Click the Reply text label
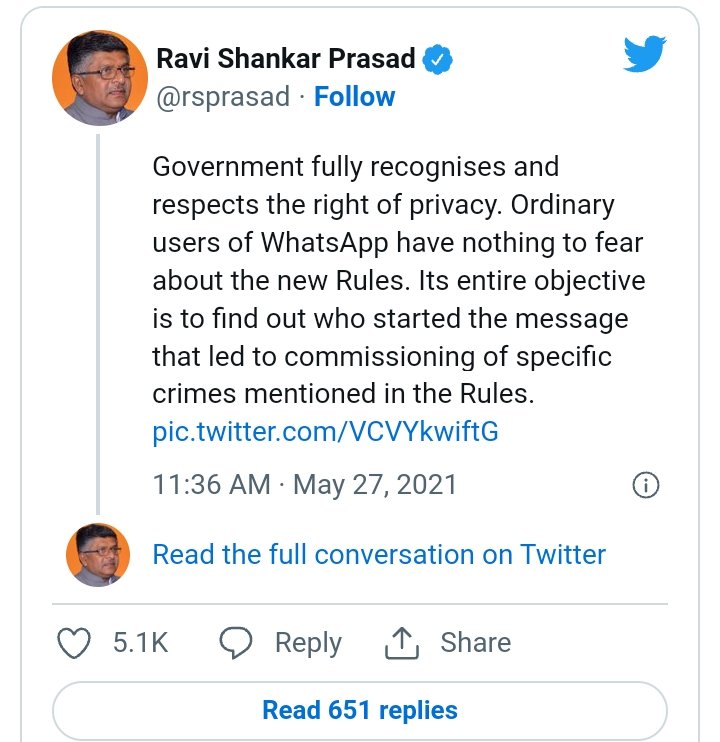This screenshot has width=720, height=742. 308,643
